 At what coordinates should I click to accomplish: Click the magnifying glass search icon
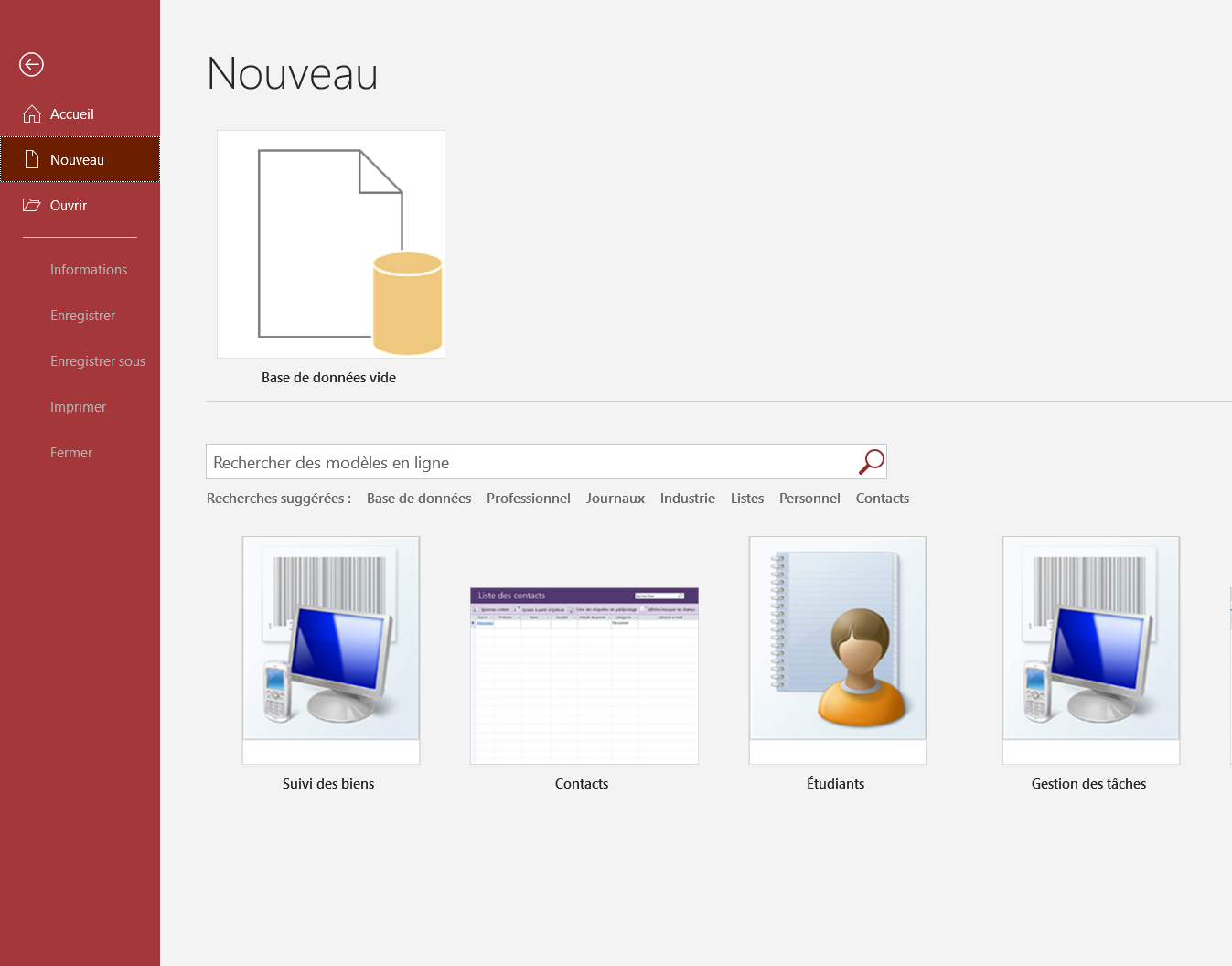tap(871, 462)
